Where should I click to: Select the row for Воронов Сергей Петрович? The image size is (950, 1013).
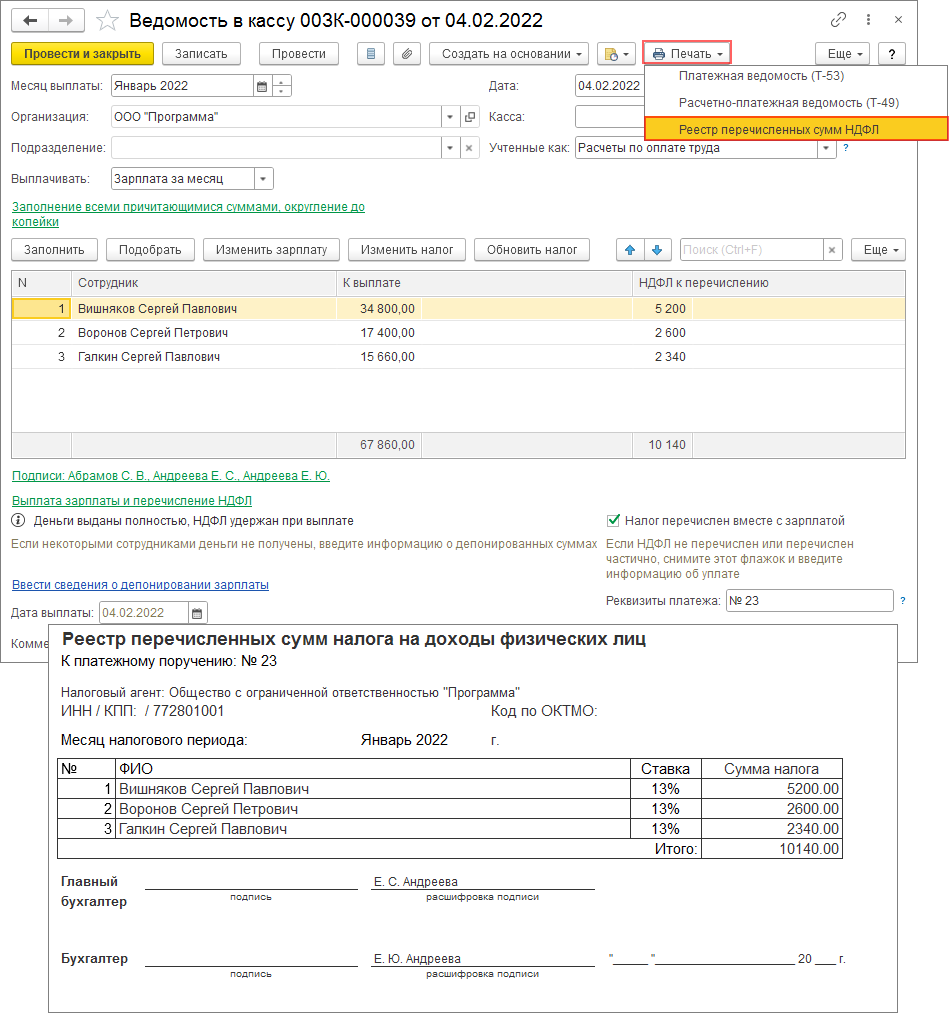pos(153,333)
